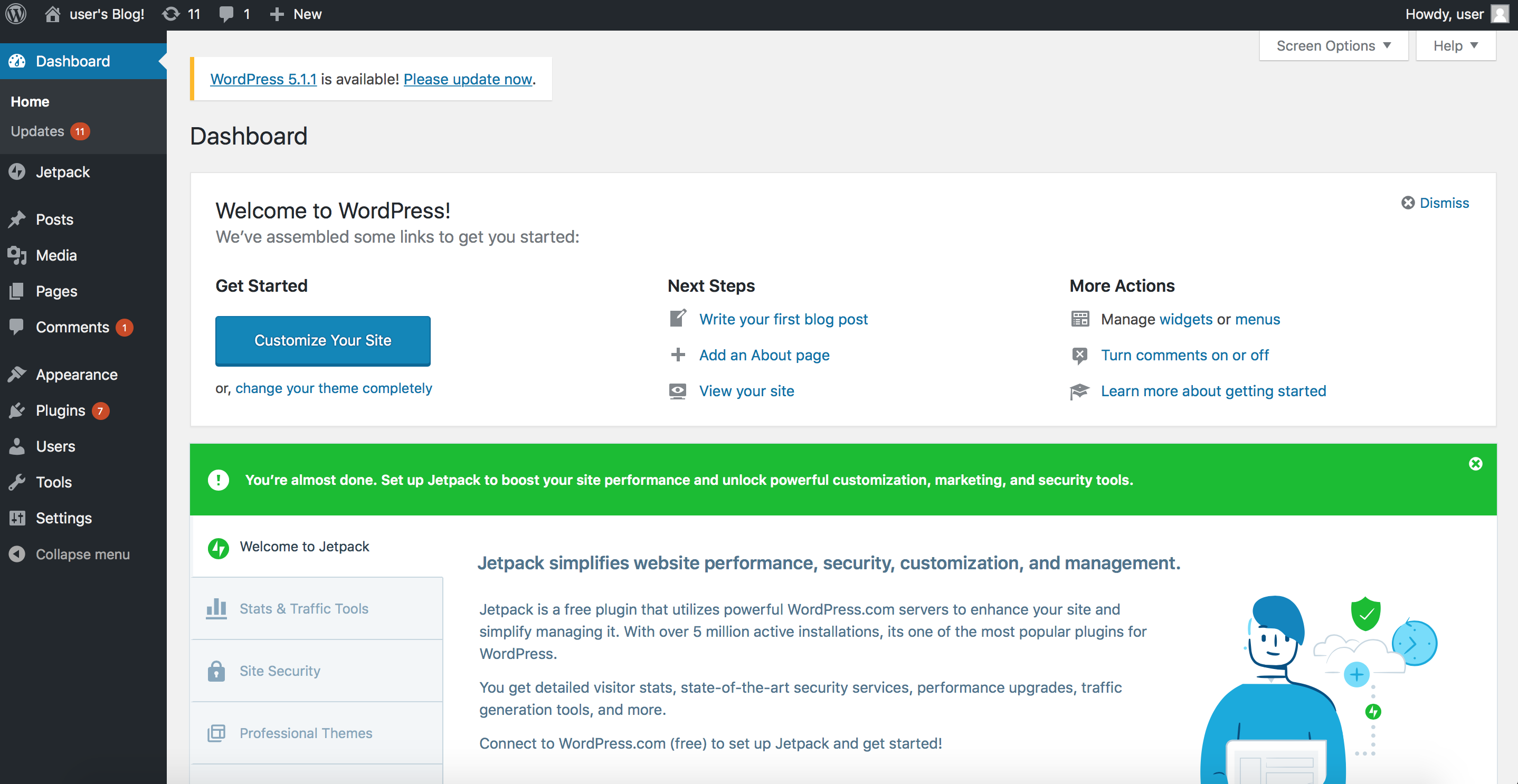
Task: Click the Dashboard label in sidebar
Action: 72,61
